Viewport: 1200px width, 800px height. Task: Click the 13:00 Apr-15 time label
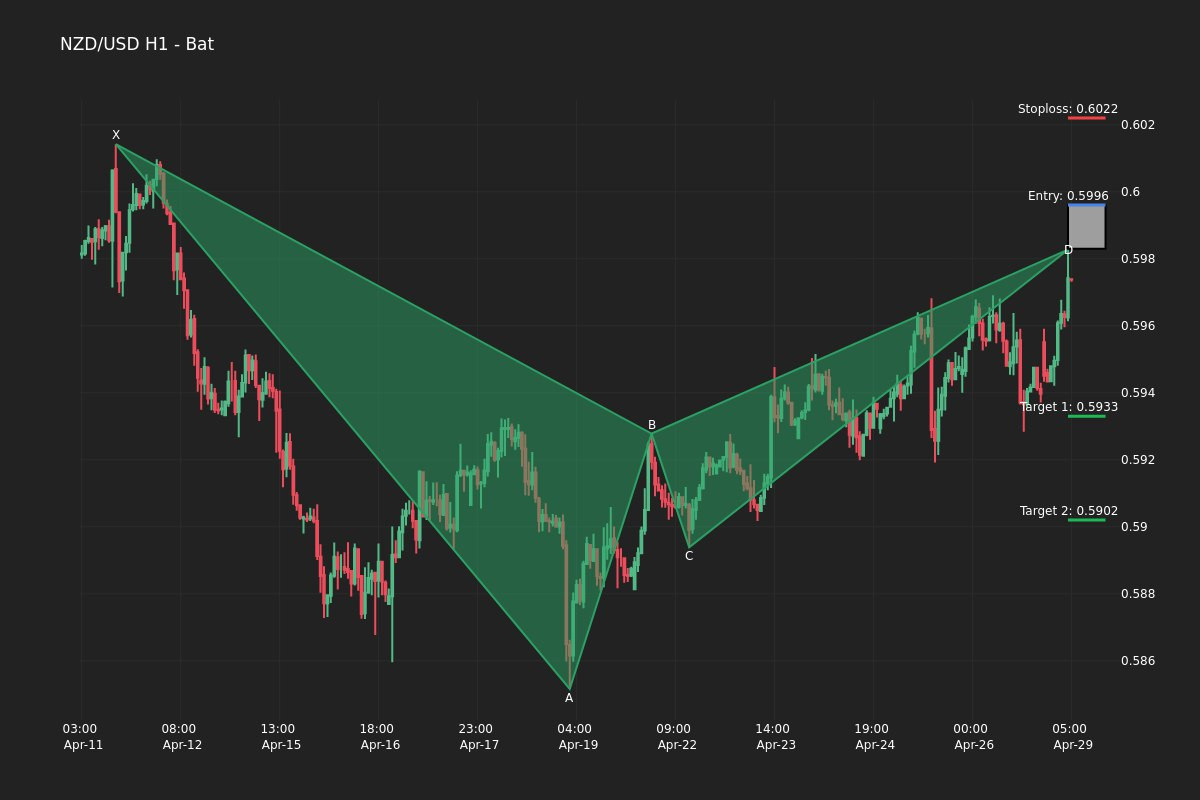(x=279, y=737)
